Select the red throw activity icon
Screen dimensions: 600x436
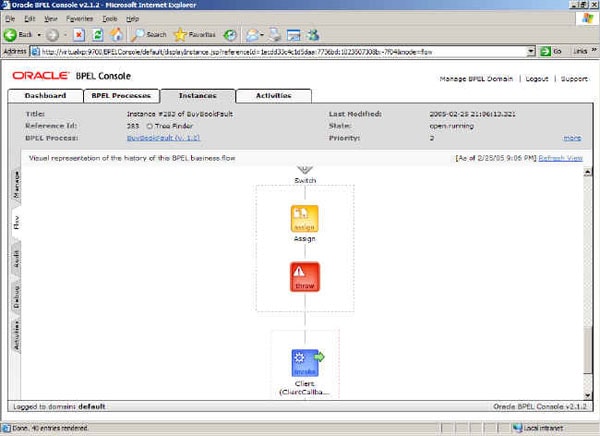click(305, 277)
